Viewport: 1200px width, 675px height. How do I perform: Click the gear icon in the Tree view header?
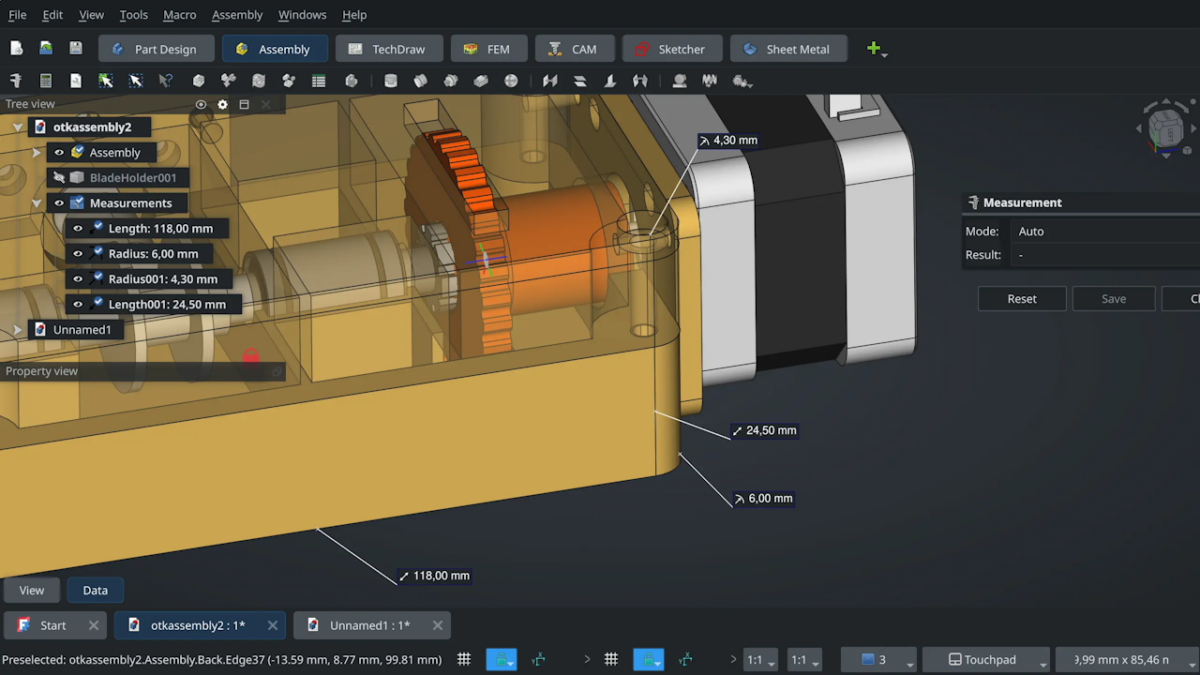tap(222, 103)
